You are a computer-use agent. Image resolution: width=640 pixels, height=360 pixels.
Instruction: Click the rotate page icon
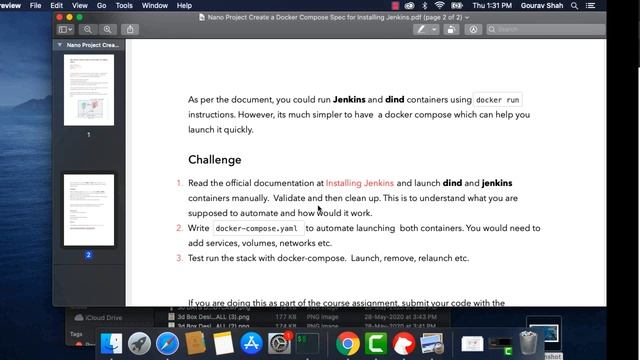coord(451,29)
